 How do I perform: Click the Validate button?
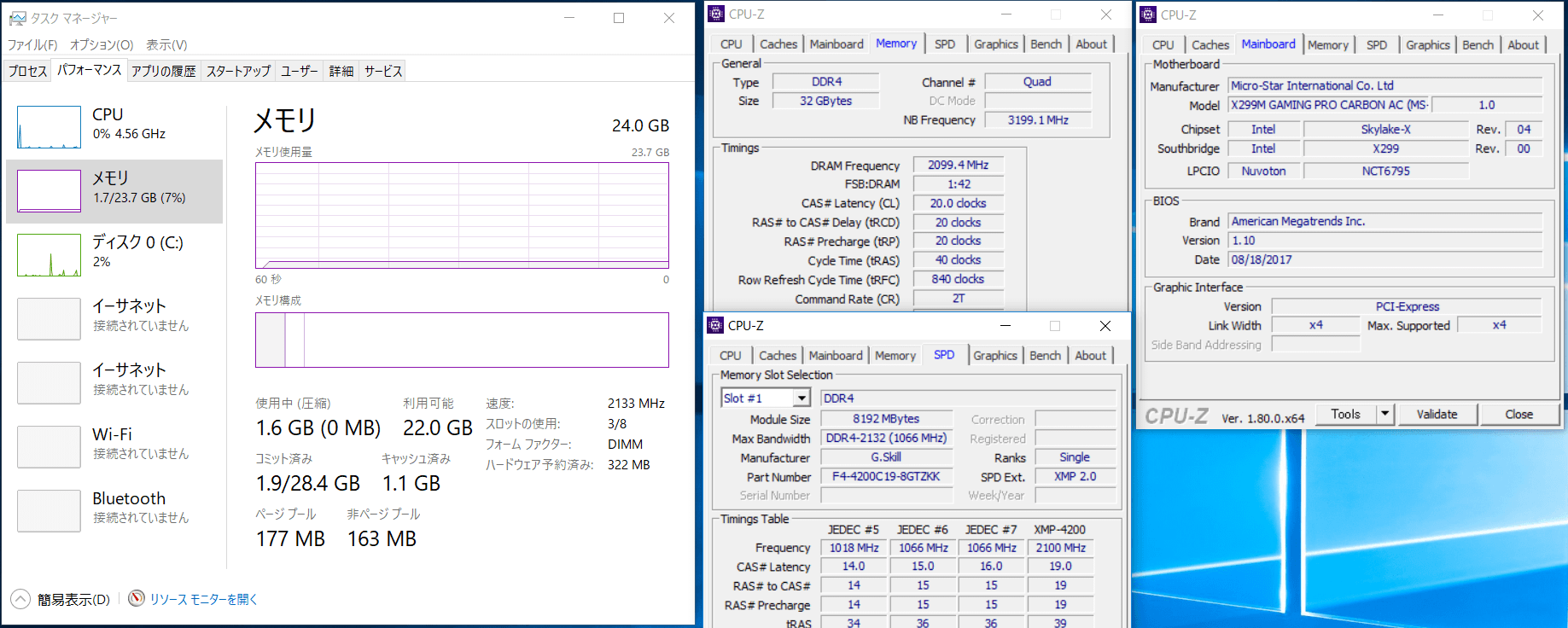[1437, 415]
